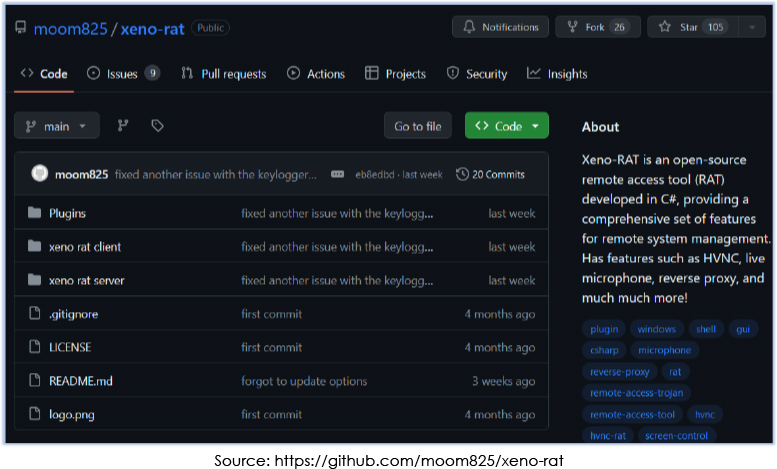Open the main branch selector dropdown
The height and width of the screenshot is (469, 777).
(x=57, y=126)
